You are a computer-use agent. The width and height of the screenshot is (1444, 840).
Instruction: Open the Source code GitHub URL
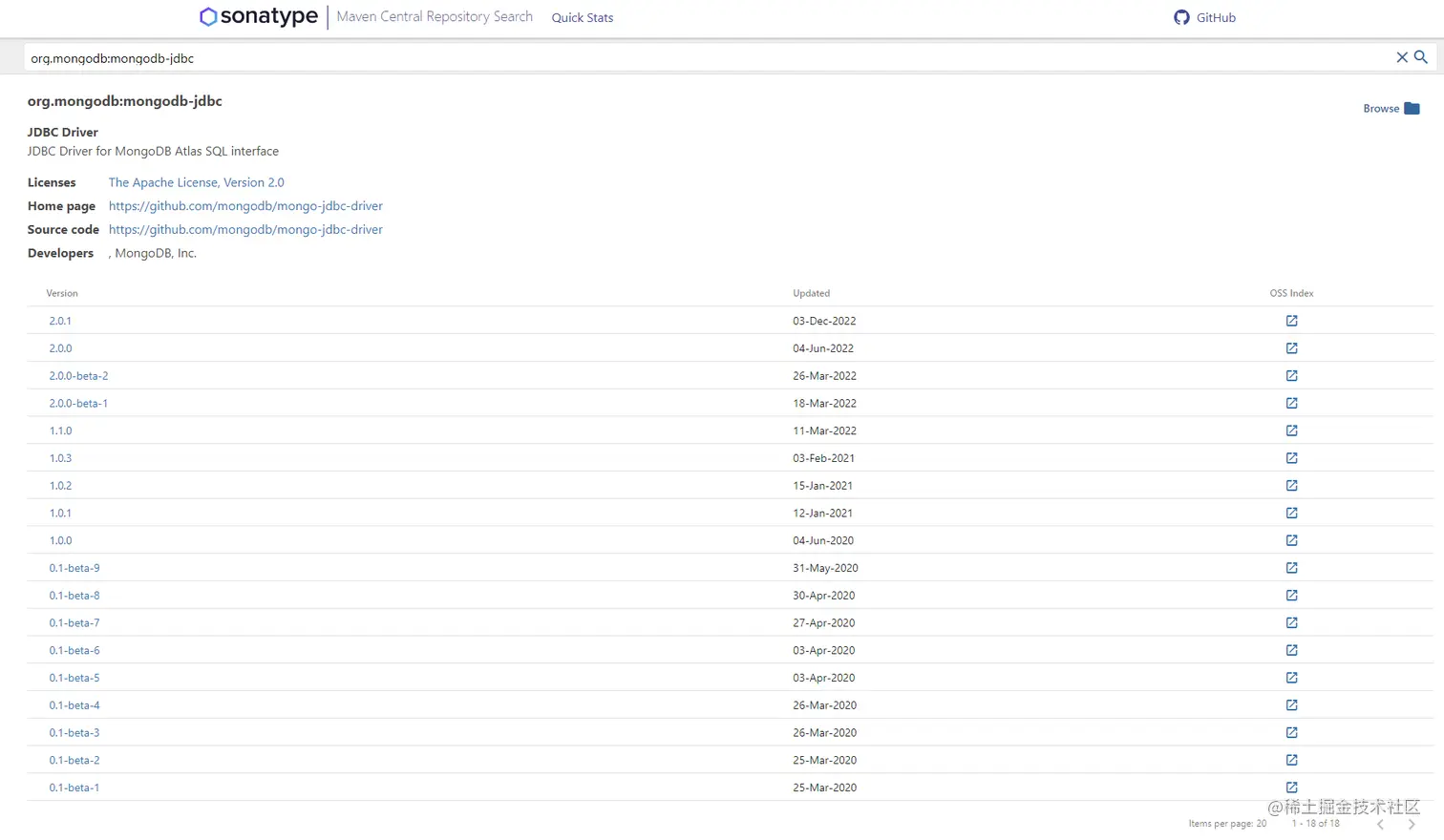245,230
